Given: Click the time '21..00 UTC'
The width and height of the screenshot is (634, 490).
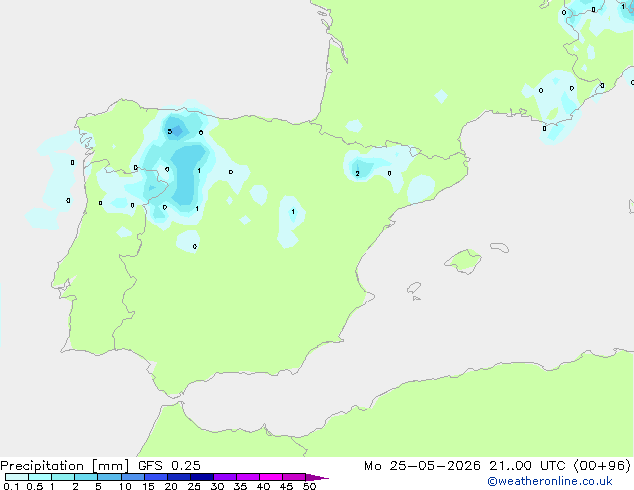Looking at the screenshot, I should tap(527, 466).
